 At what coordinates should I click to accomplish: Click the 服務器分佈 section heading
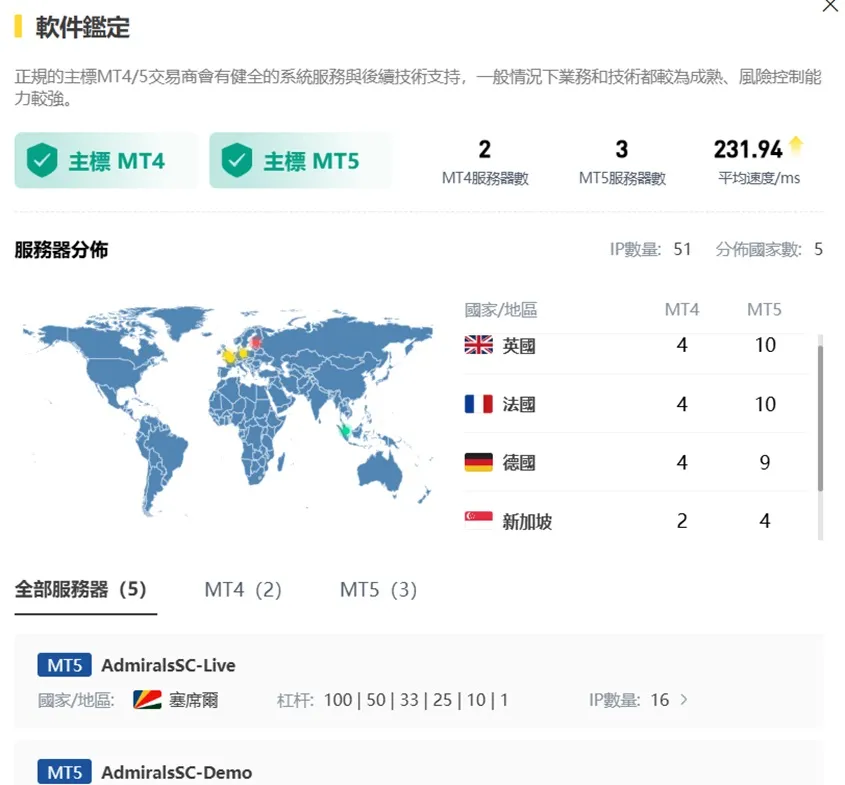[61, 249]
